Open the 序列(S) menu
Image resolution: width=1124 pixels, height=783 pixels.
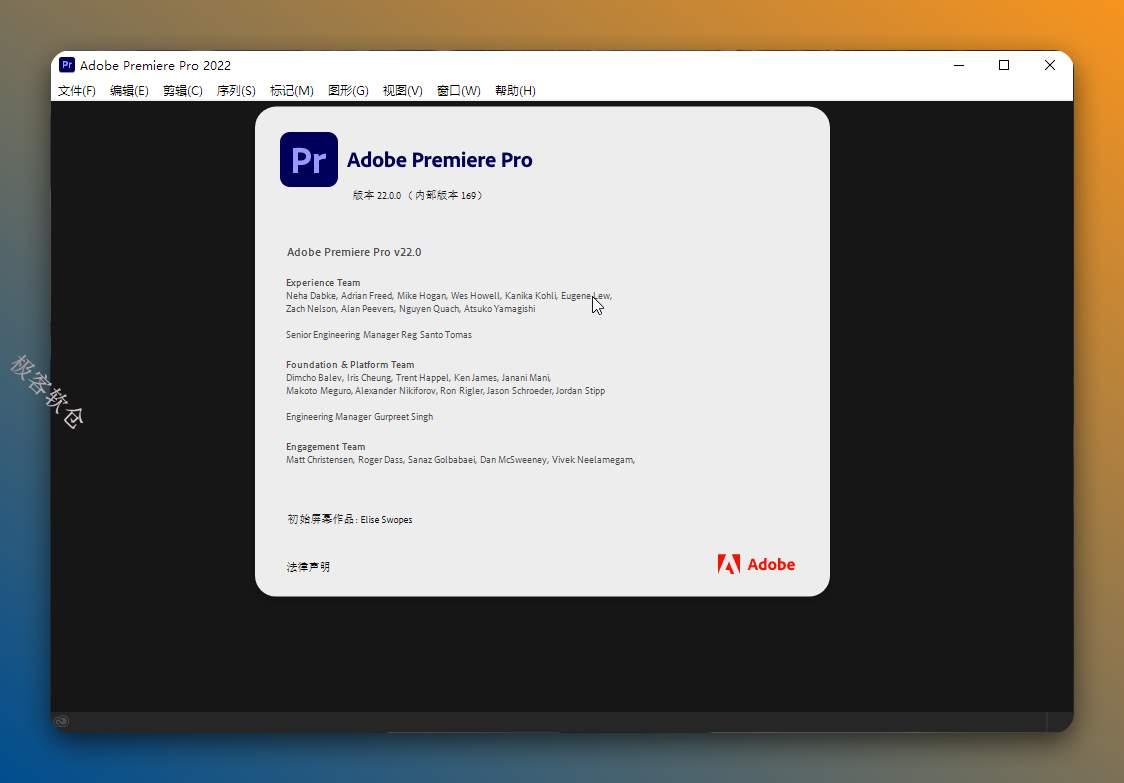click(236, 90)
